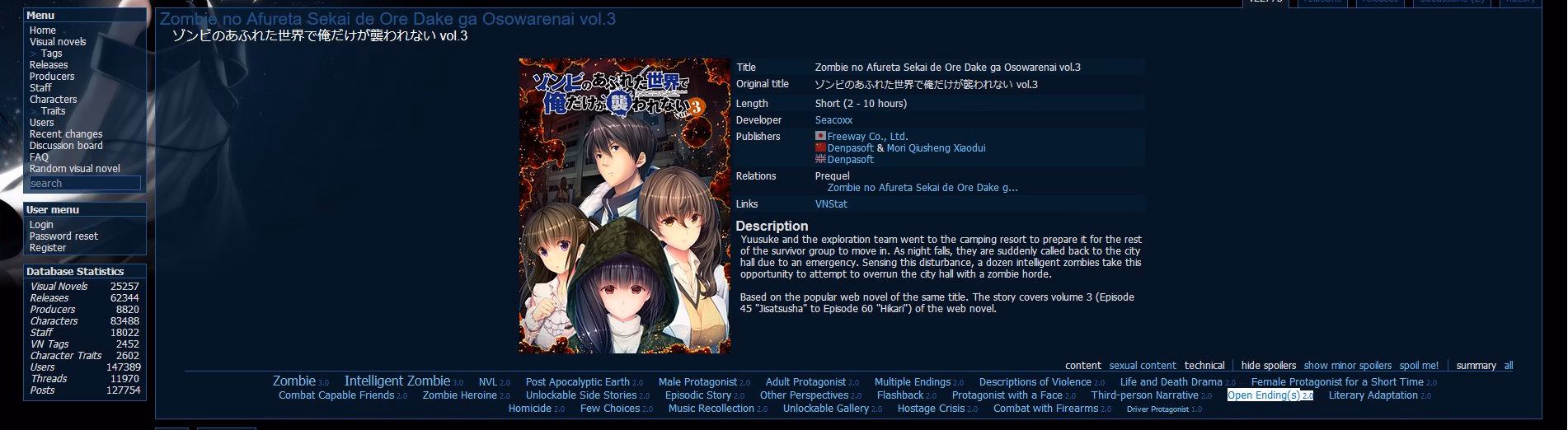Image resolution: width=1568 pixels, height=430 pixels.
Task: Open Random visual novel
Action: point(75,169)
